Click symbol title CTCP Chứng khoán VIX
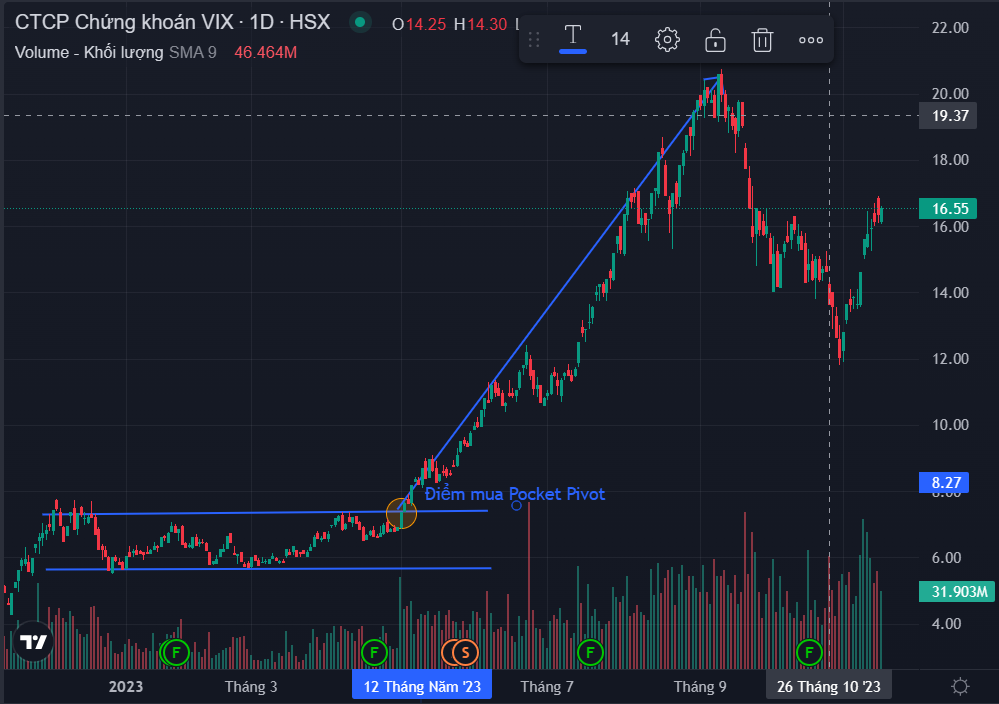 click(127, 22)
